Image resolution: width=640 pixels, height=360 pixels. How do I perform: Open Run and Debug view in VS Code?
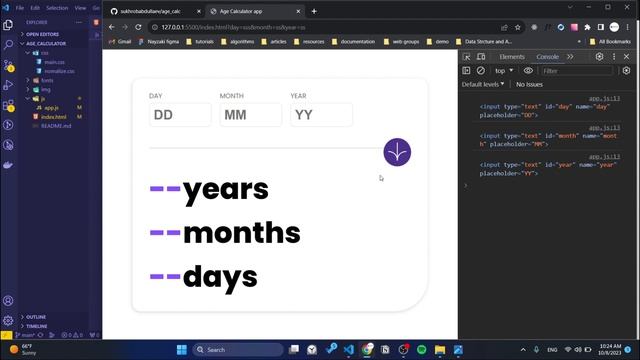[8, 85]
